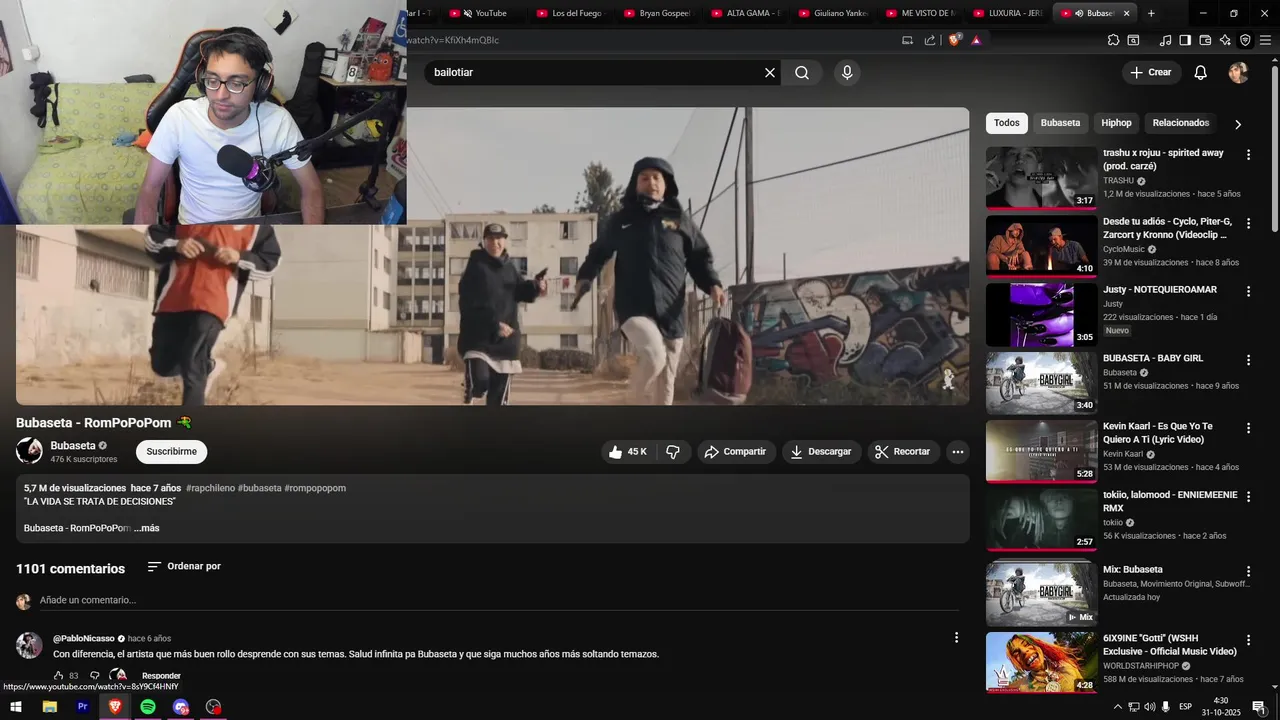Open Brave Rewards triangle icon

976,40
